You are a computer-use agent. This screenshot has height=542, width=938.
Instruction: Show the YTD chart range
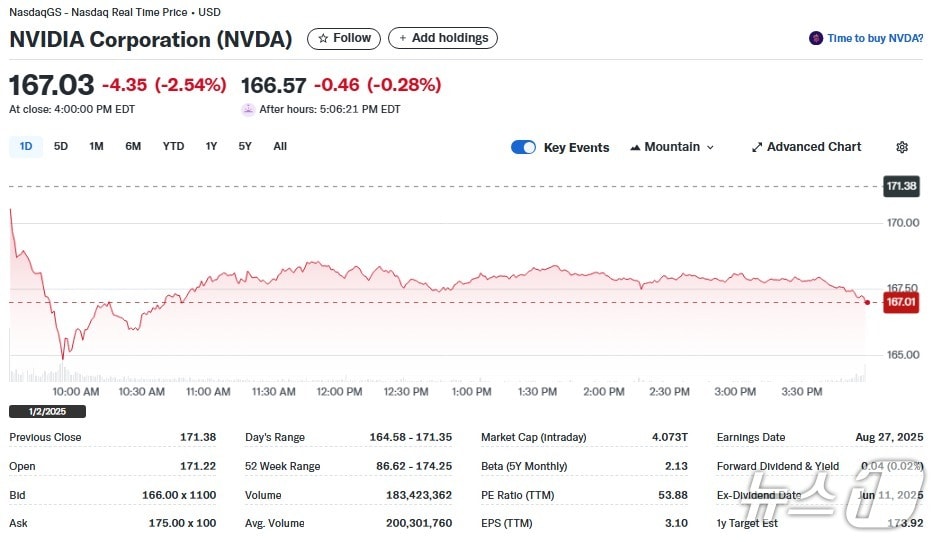(173, 146)
